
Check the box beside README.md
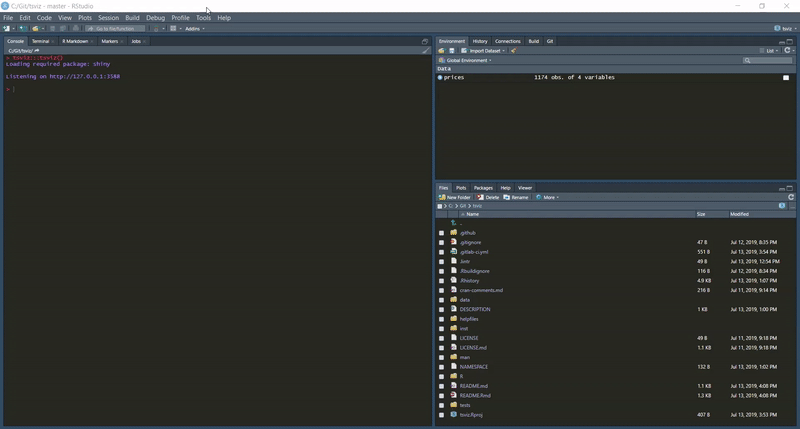pyautogui.click(x=441, y=386)
